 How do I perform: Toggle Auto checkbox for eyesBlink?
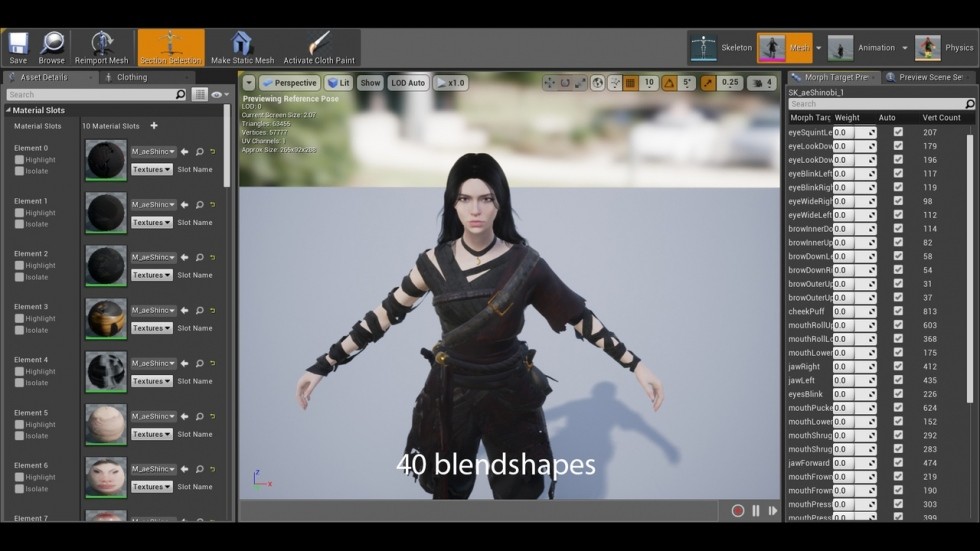tap(898, 394)
